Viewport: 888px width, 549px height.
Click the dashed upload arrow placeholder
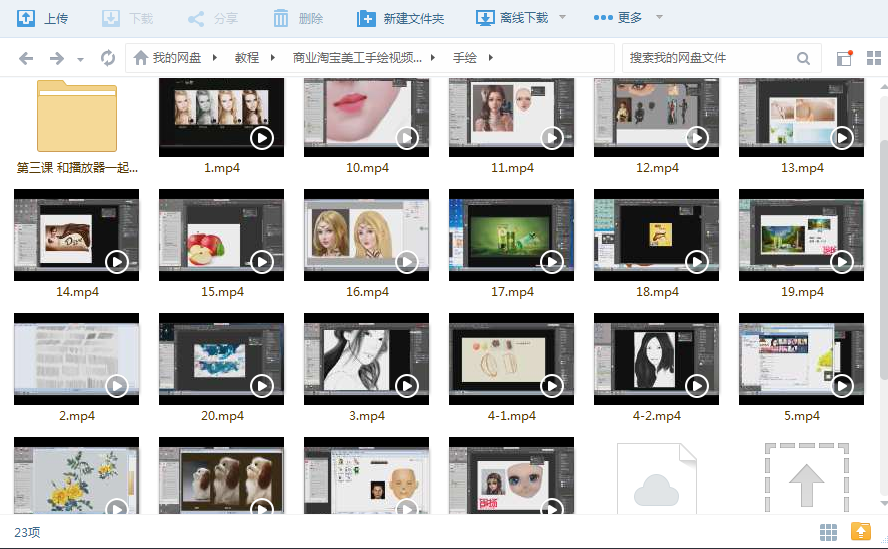[806, 479]
